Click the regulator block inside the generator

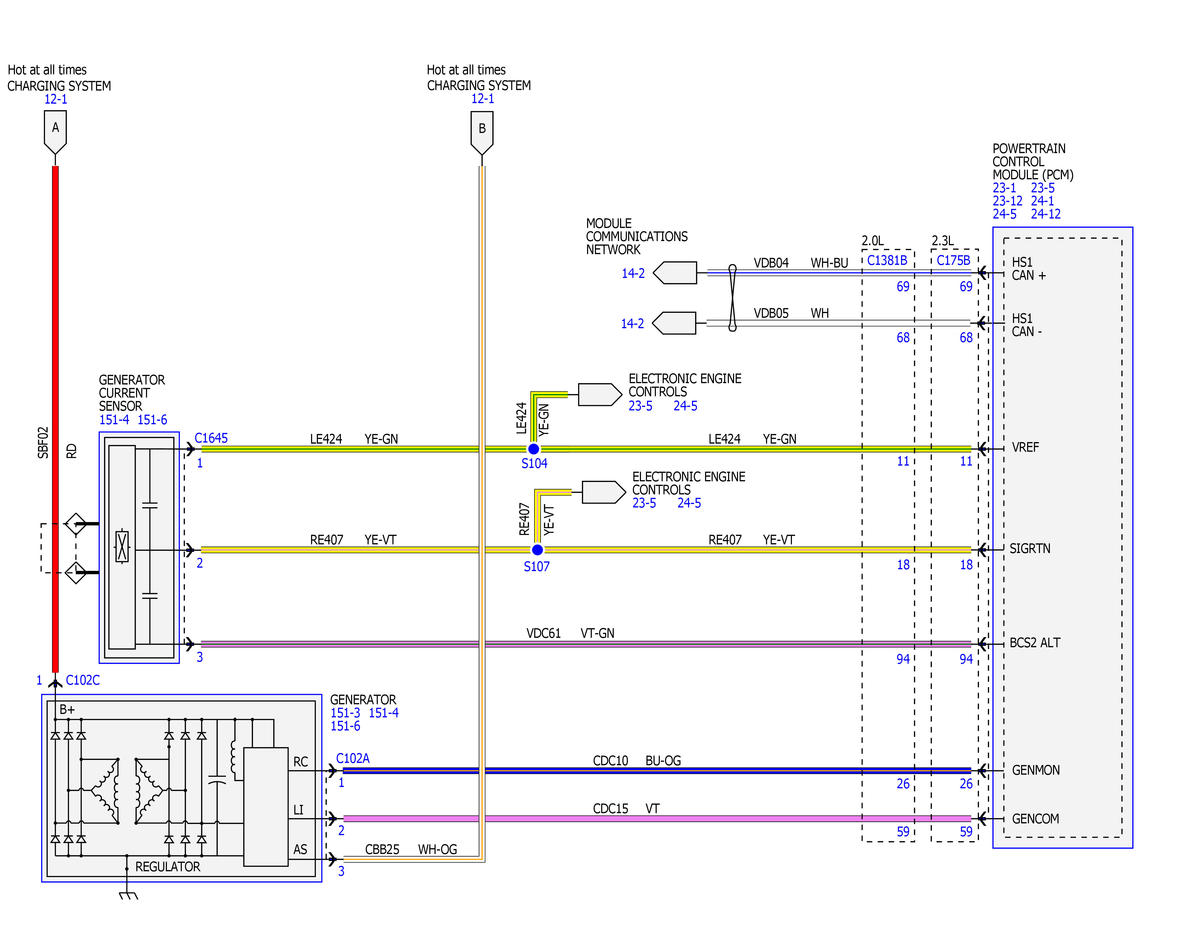pos(265,807)
